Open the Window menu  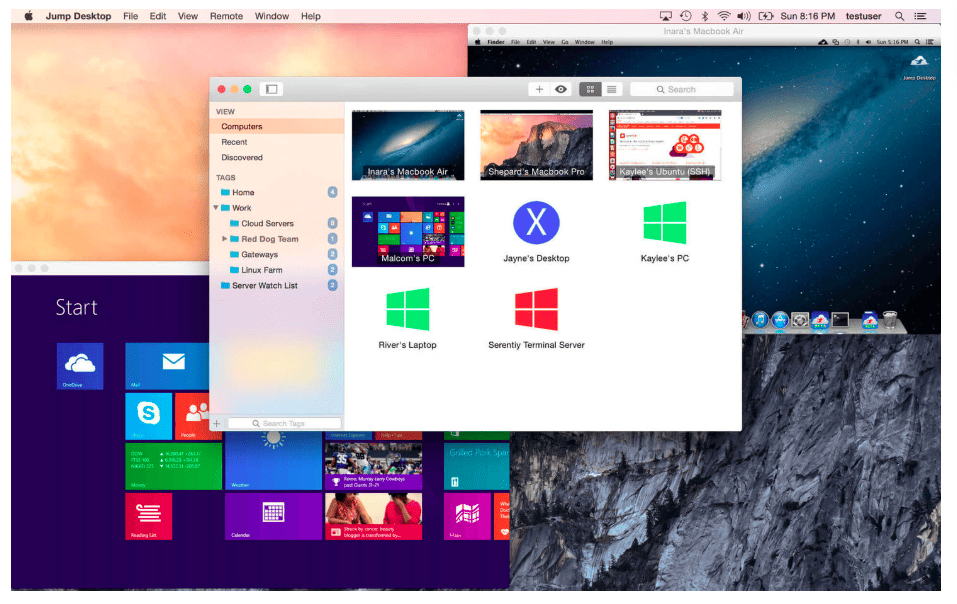pos(272,16)
